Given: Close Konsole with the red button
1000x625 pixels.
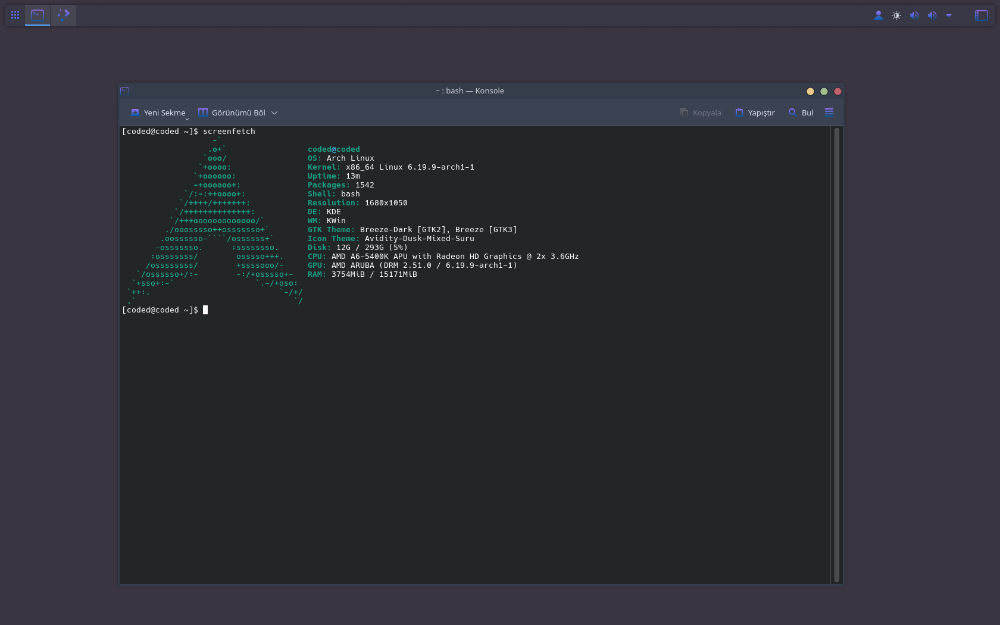Looking at the screenshot, I should (x=837, y=91).
